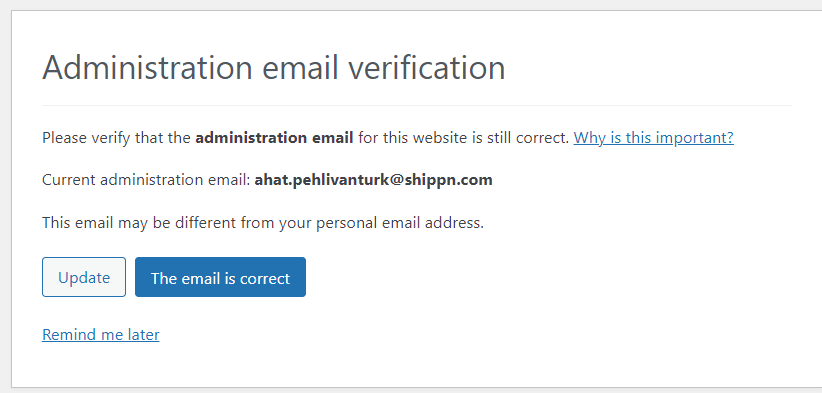Click the Administration email verification heading
Image resolution: width=822 pixels, height=393 pixels.
tap(274, 67)
